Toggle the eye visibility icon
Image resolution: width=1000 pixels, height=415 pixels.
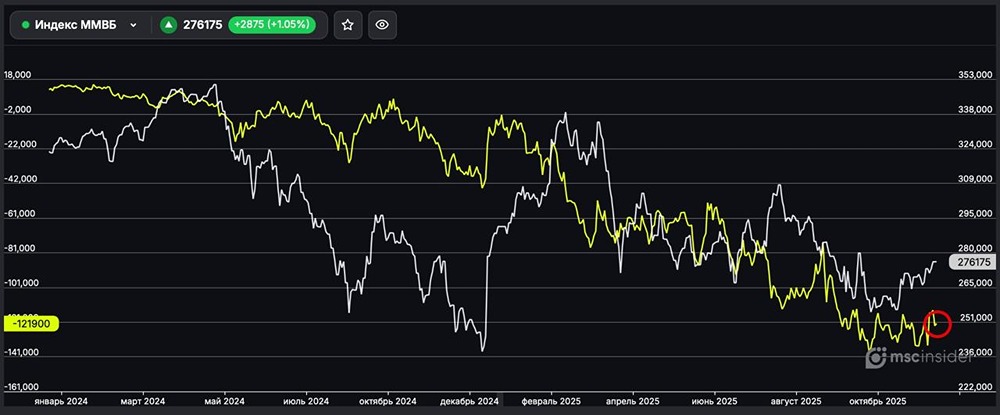pyautogui.click(x=380, y=25)
